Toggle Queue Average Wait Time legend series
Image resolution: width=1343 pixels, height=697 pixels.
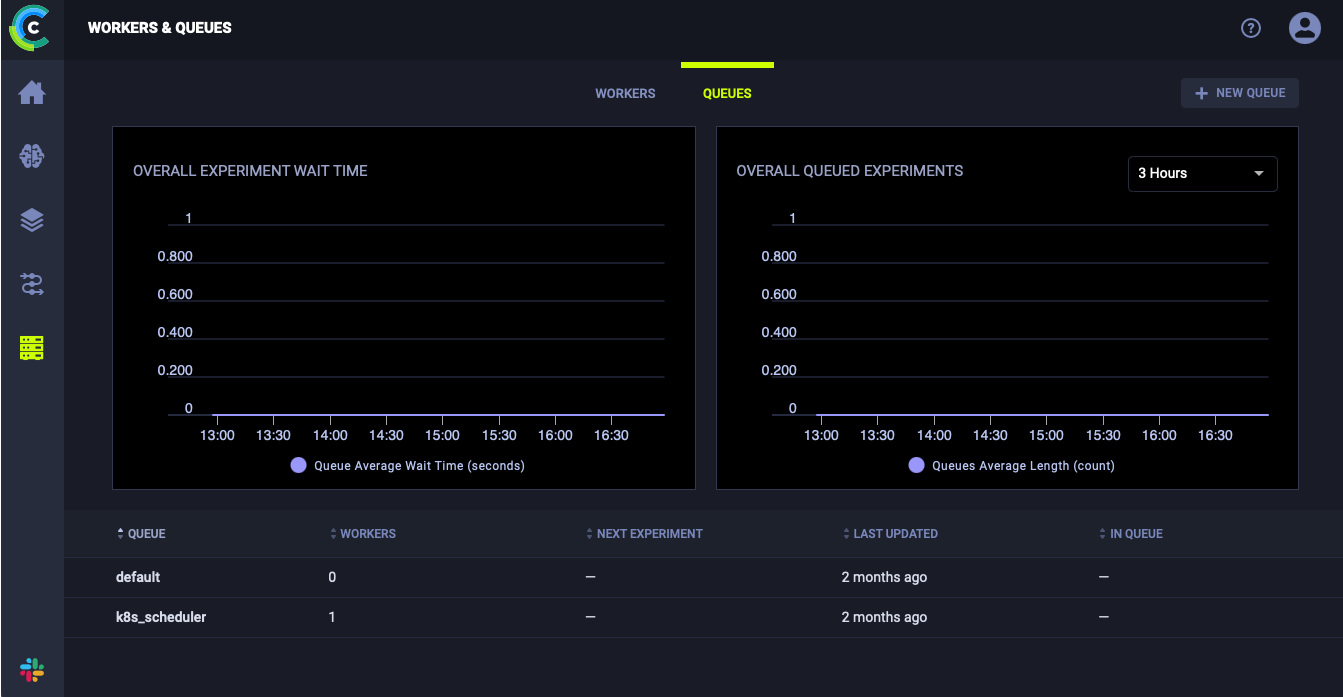(408, 465)
